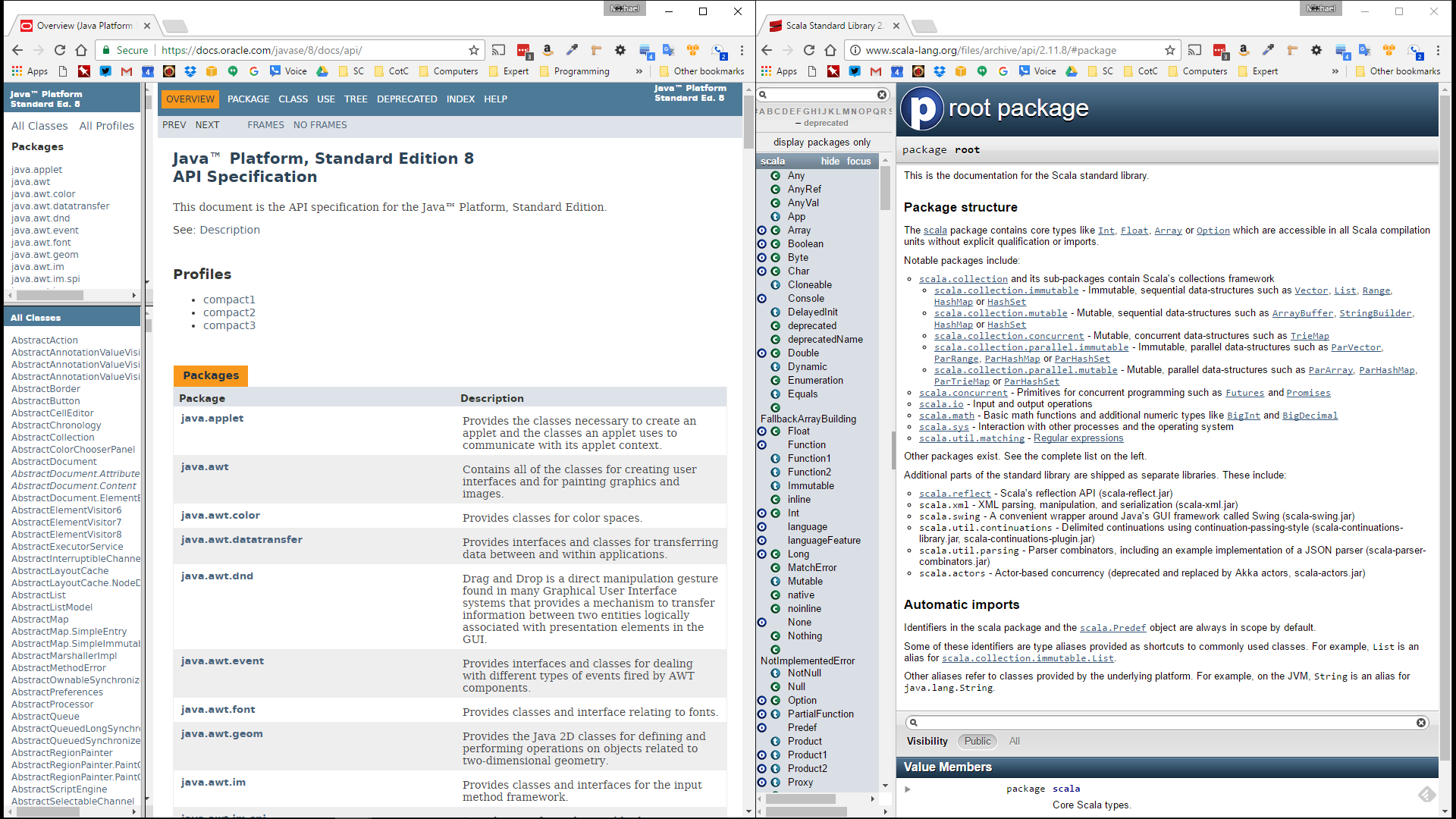Open the gear extension in the Scala window
The image size is (1456, 819).
[x=1316, y=50]
